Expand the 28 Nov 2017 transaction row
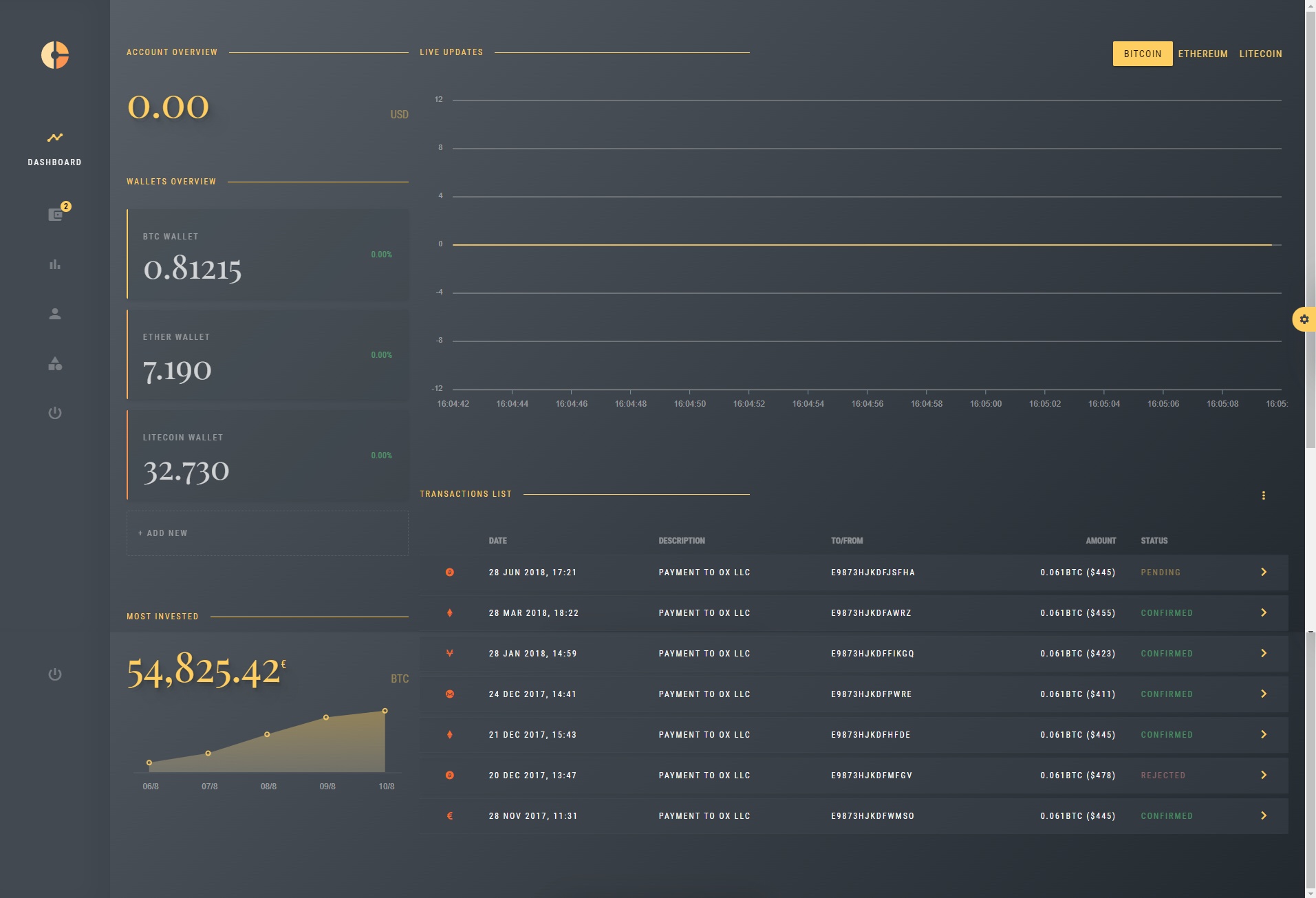Image resolution: width=1316 pixels, height=898 pixels. click(1263, 816)
